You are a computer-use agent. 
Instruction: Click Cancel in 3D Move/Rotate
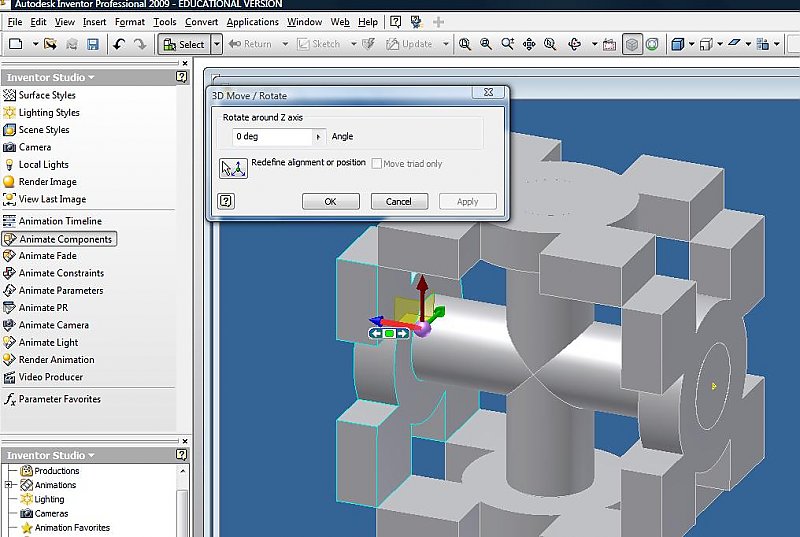coord(398,201)
